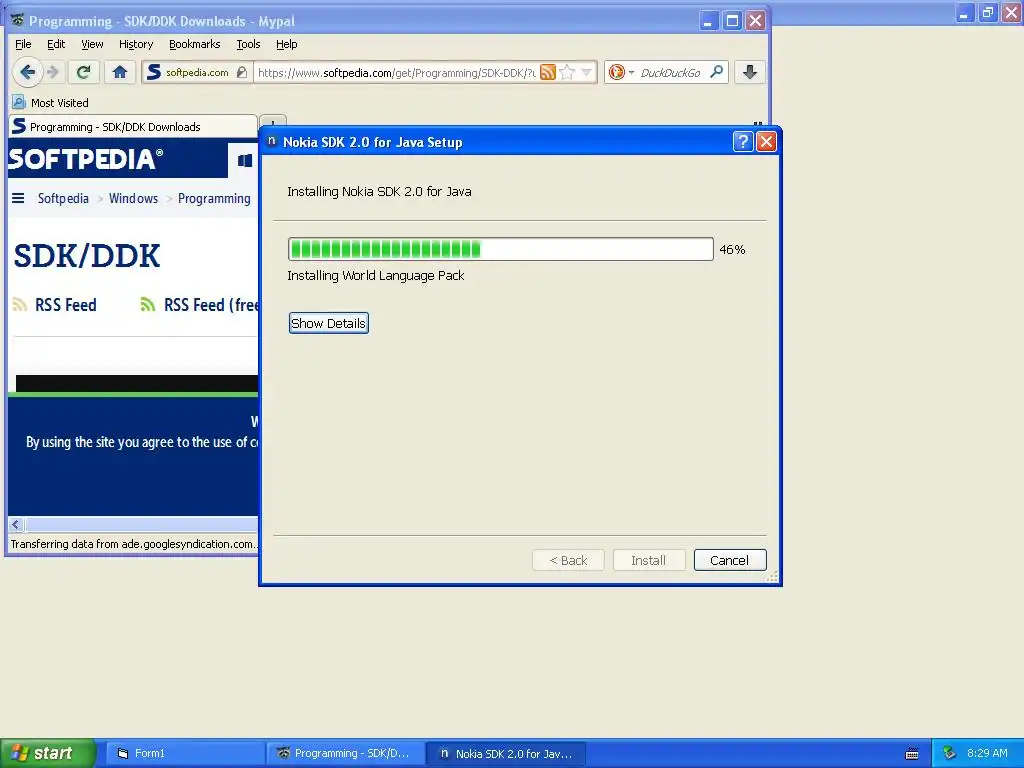Click into the DuckDuckGo search field

671,72
